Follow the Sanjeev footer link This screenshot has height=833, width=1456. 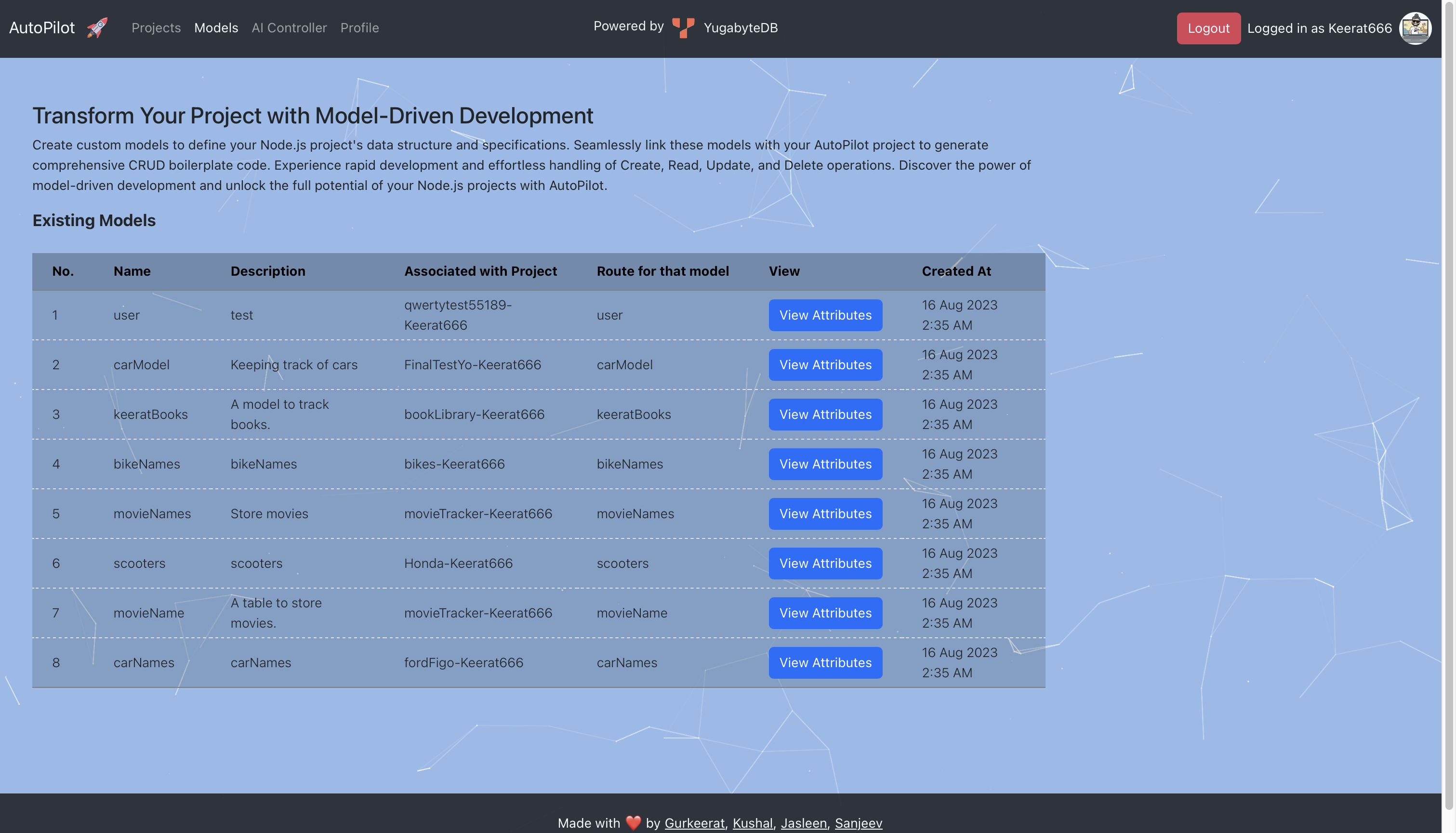click(x=858, y=823)
